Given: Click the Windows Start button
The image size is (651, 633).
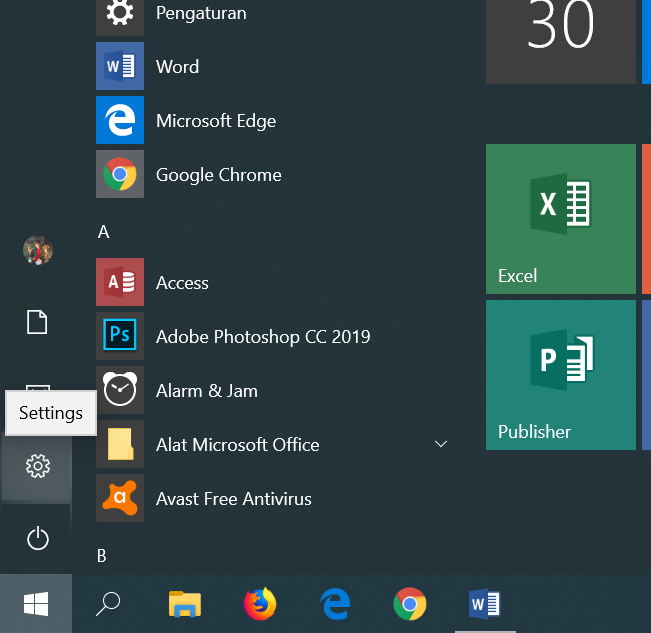Looking at the screenshot, I should [36, 604].
